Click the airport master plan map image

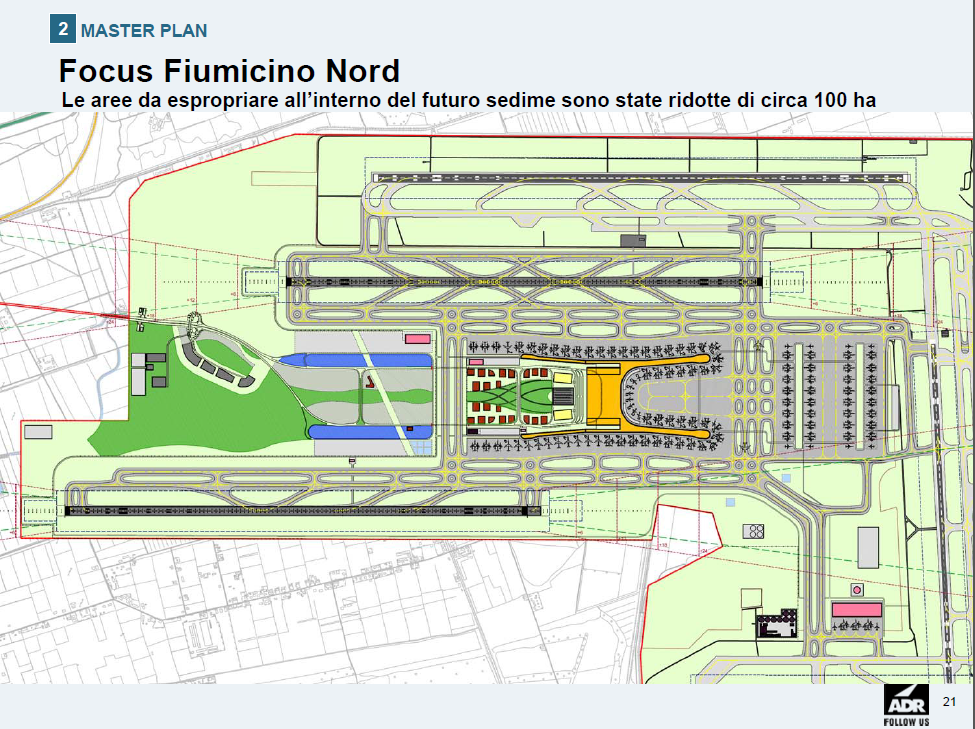[x=488, y=398]
